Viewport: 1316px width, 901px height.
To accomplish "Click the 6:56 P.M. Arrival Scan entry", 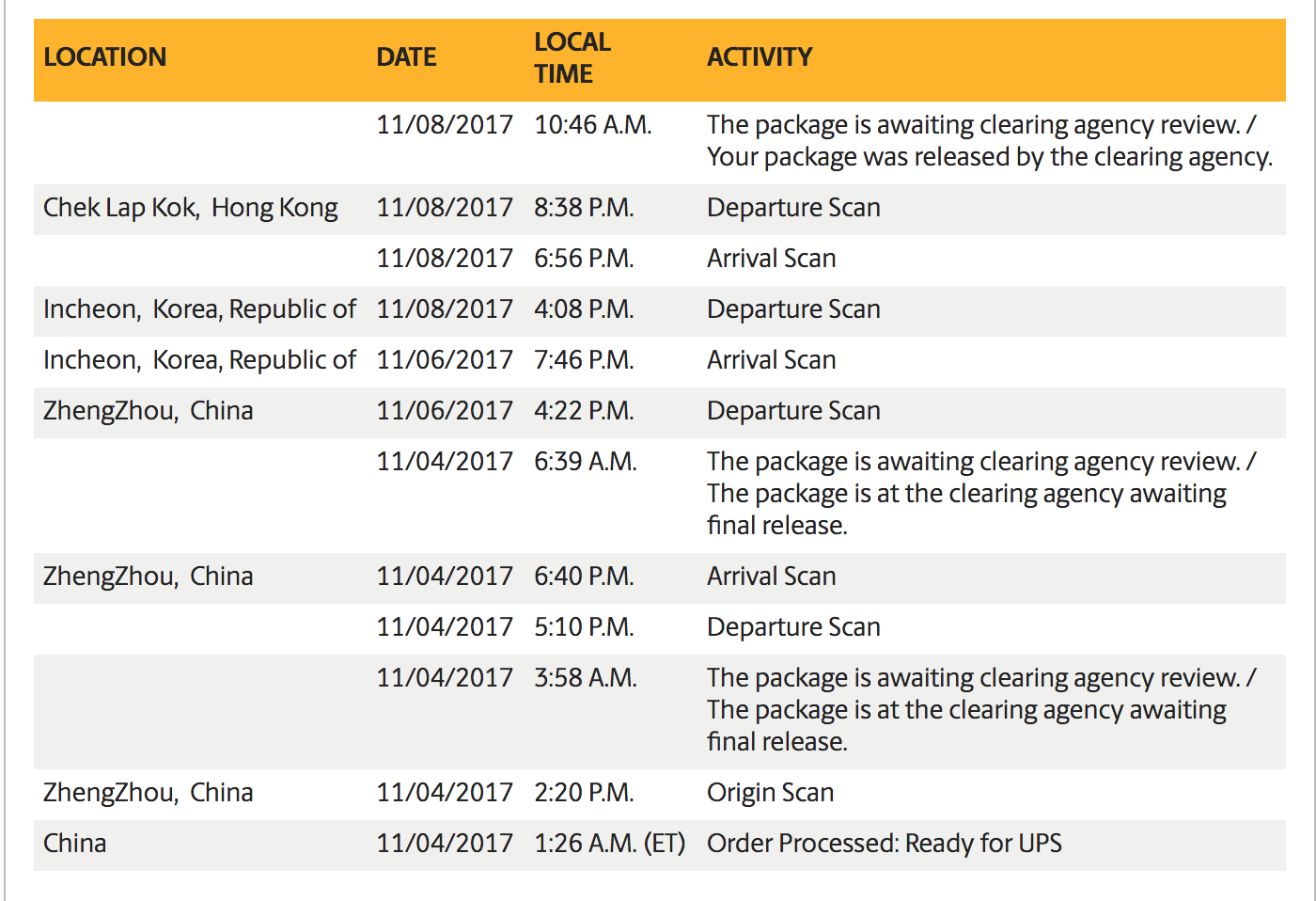I will 771,259.
